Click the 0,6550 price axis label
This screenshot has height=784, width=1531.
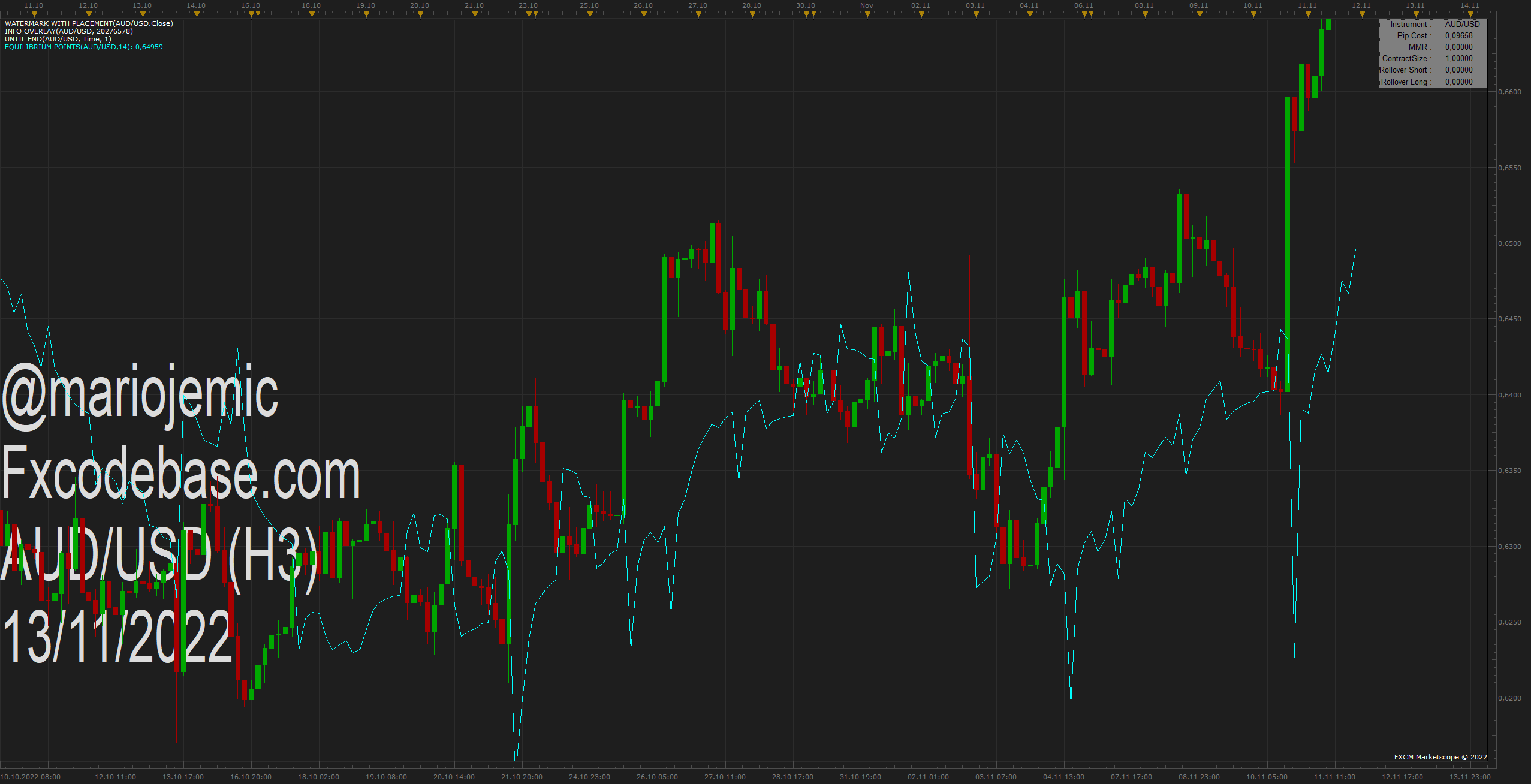tap(1509, 168)
